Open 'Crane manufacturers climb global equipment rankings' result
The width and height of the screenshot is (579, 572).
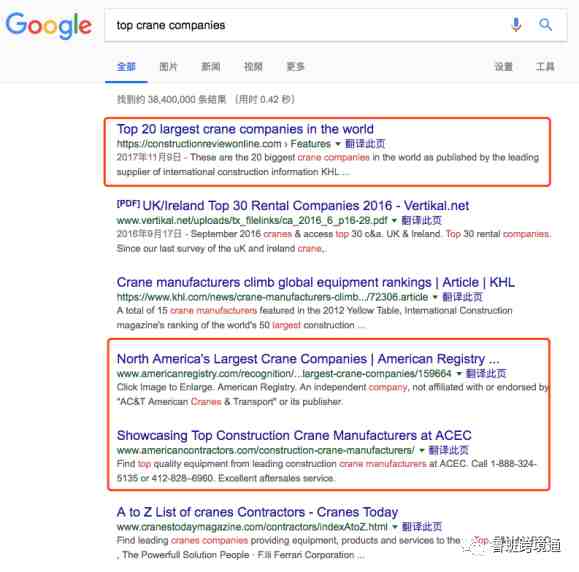click(x=316, y=282)
